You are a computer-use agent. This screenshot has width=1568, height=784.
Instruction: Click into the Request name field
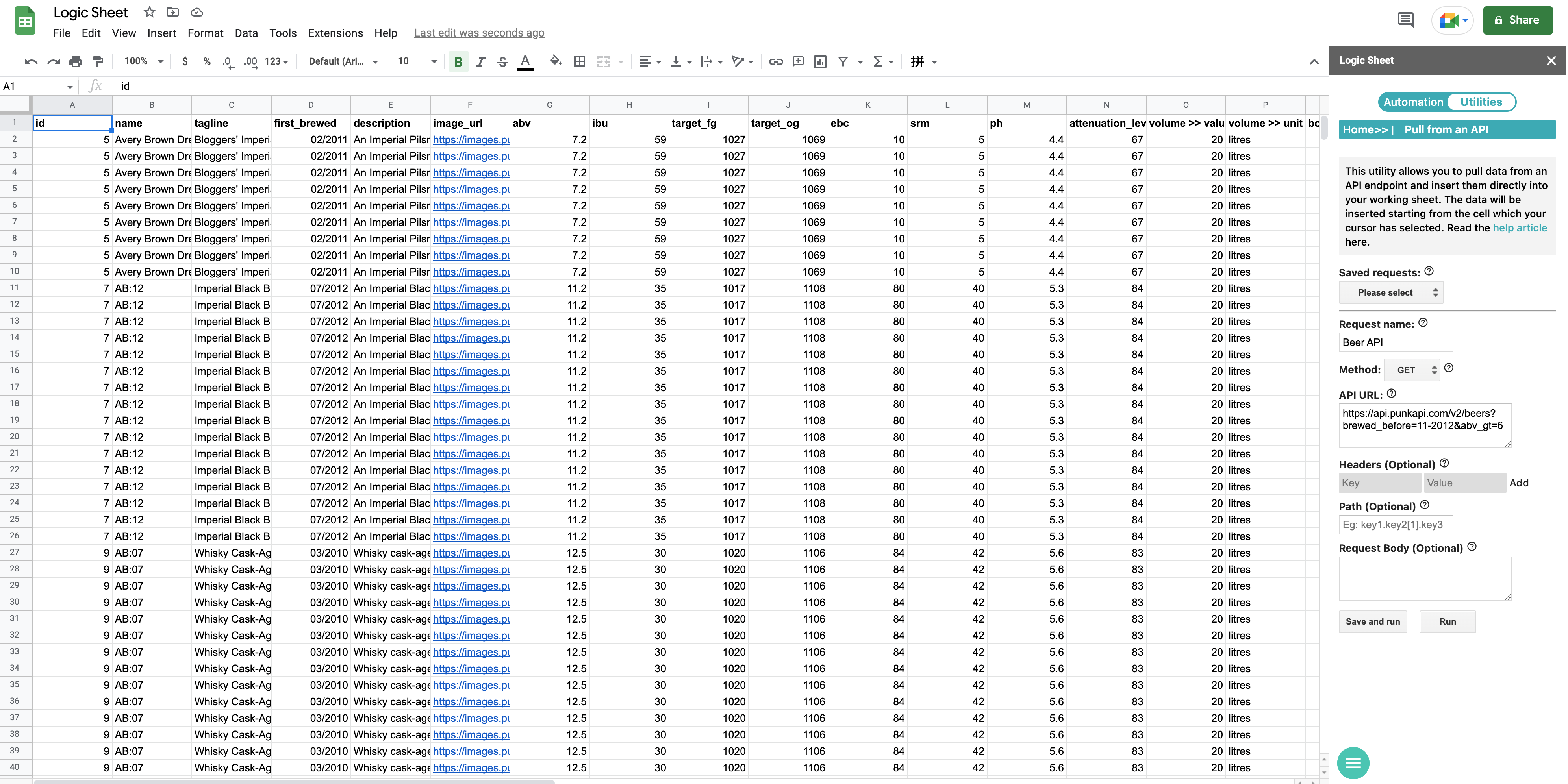(1395, 342)
